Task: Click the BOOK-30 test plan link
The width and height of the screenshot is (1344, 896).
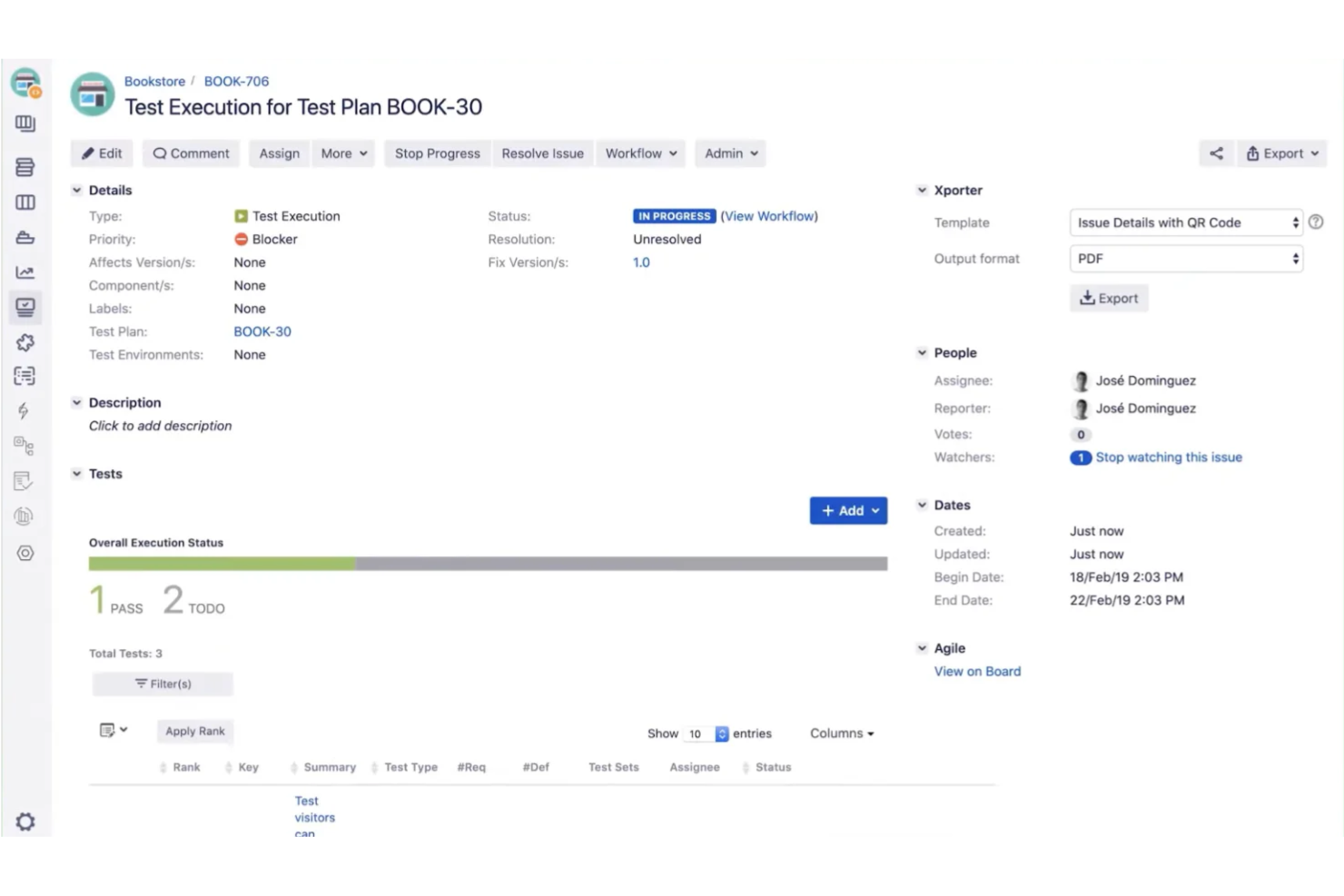Action: click(262, 331)
